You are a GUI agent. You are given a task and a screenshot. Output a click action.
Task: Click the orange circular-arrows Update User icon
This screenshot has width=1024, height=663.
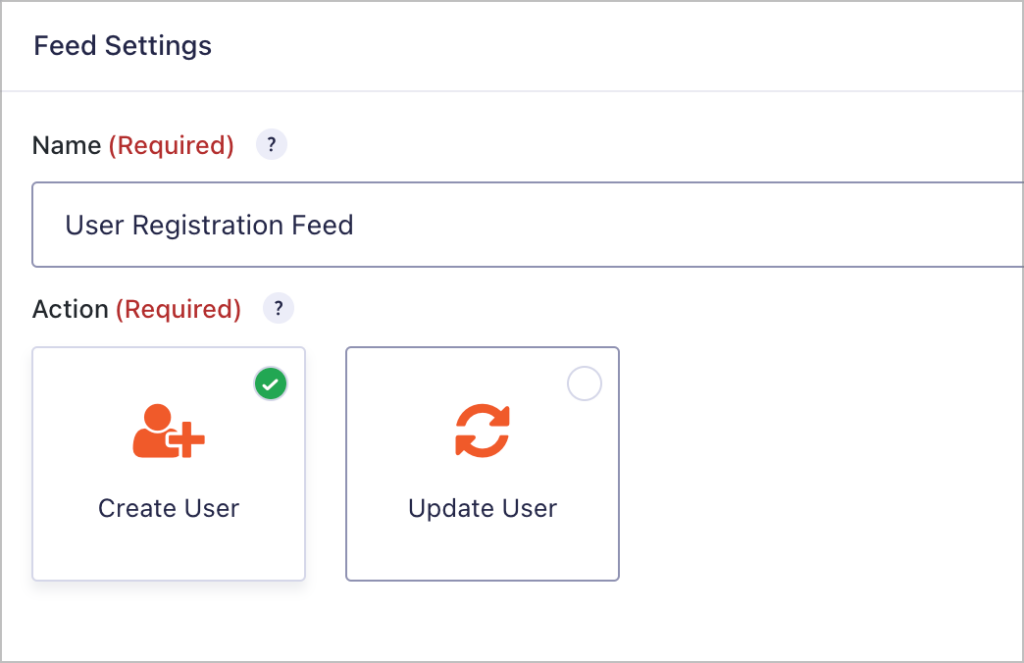click(482, 431)
